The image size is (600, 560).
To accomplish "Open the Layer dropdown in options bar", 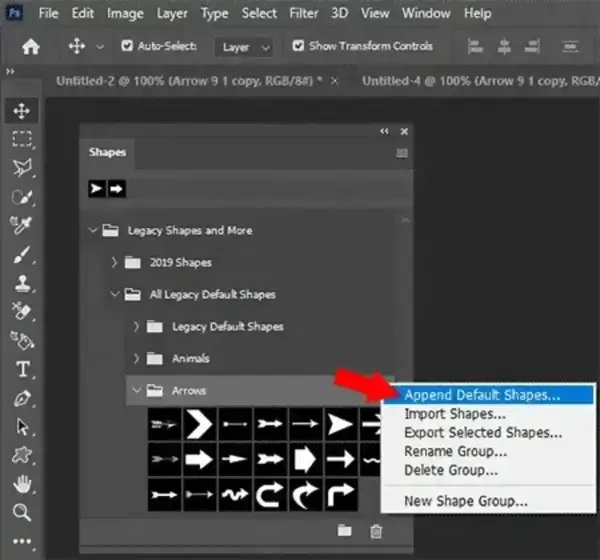I will (x=246, y=47).
